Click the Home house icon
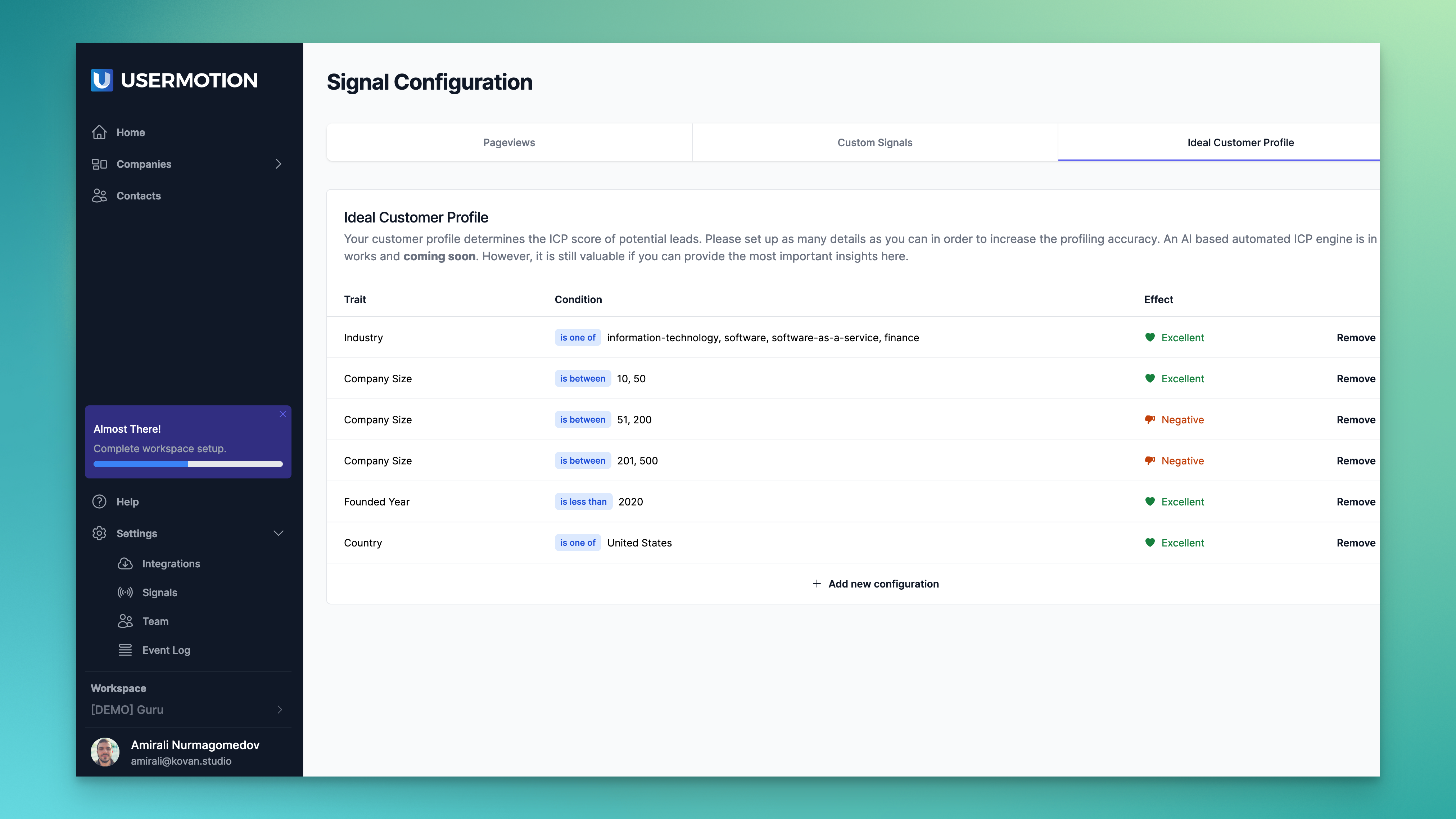Image resolution: width=1456 pixels, height=819 pixels. click(99, 132)
